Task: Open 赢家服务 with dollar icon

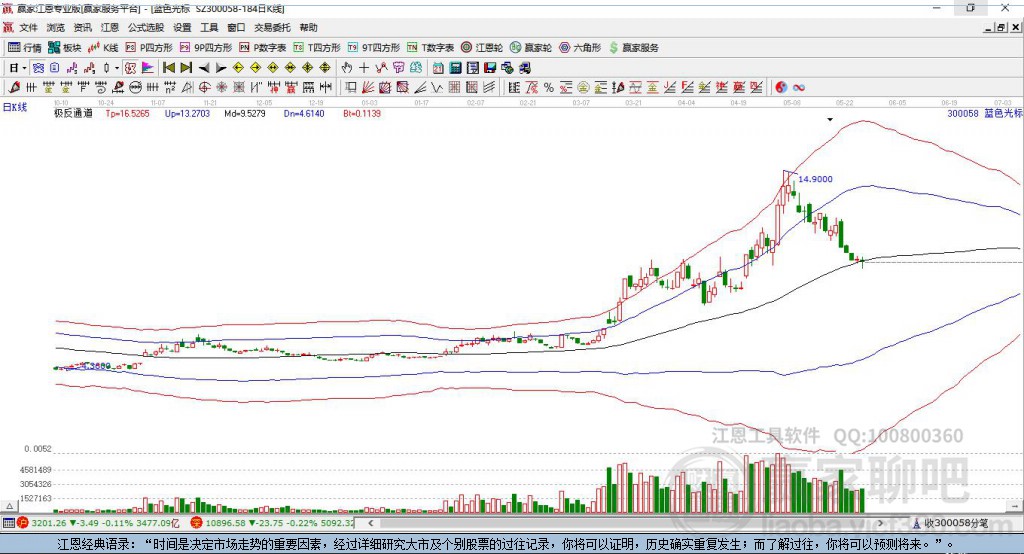Action: (x=634, y=48)
